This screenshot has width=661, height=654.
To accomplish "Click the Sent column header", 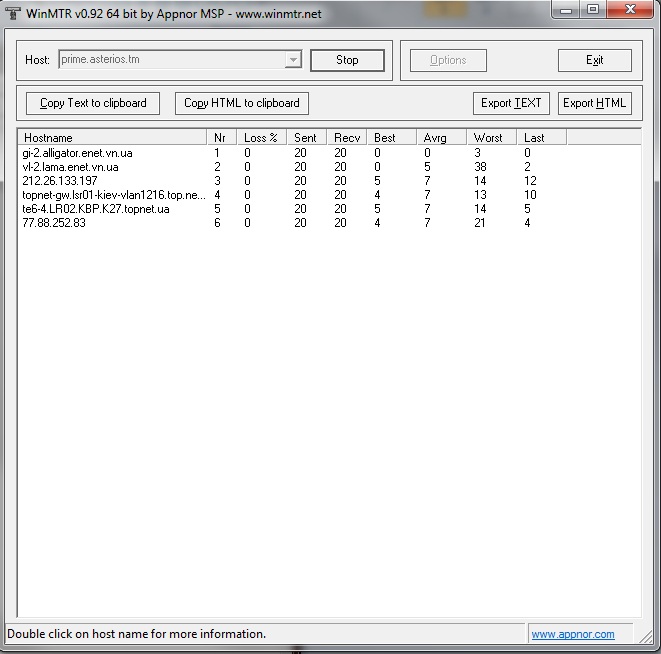I will point(306,138).
